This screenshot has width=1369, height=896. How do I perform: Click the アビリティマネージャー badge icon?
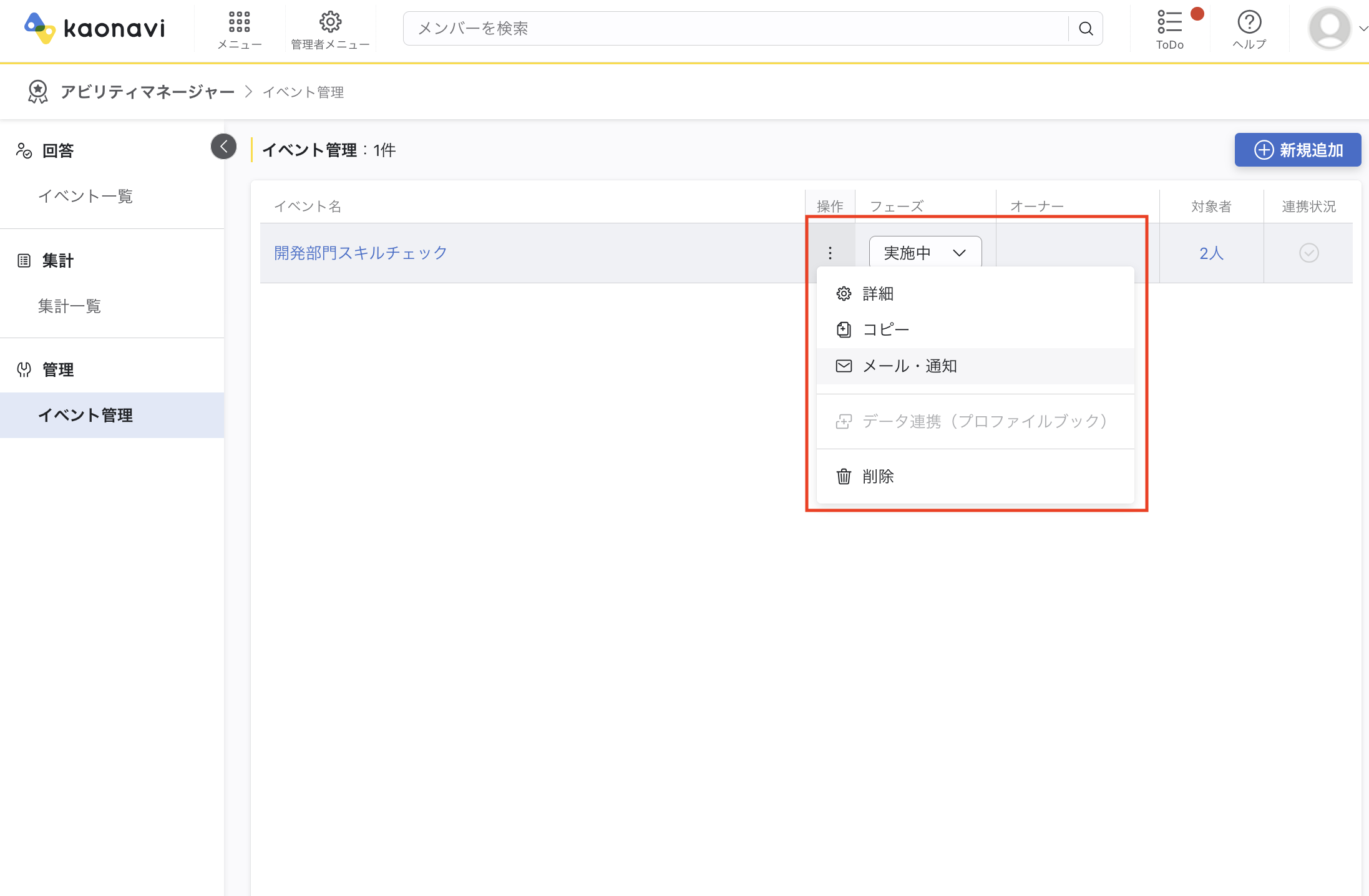pyautogui.click(x=37, y=91)
